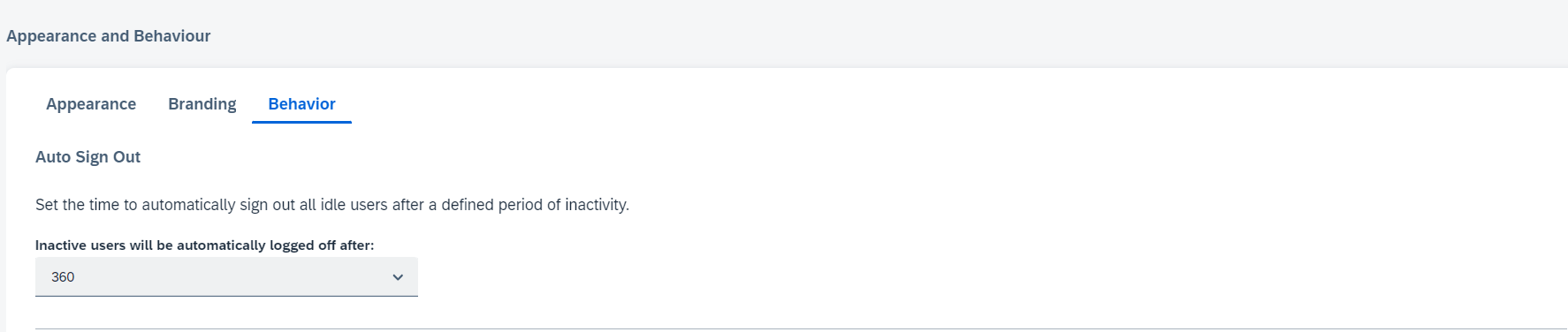The image size is (1568, 332).
Task: Open the Branding tab
Action: point(202,104)
